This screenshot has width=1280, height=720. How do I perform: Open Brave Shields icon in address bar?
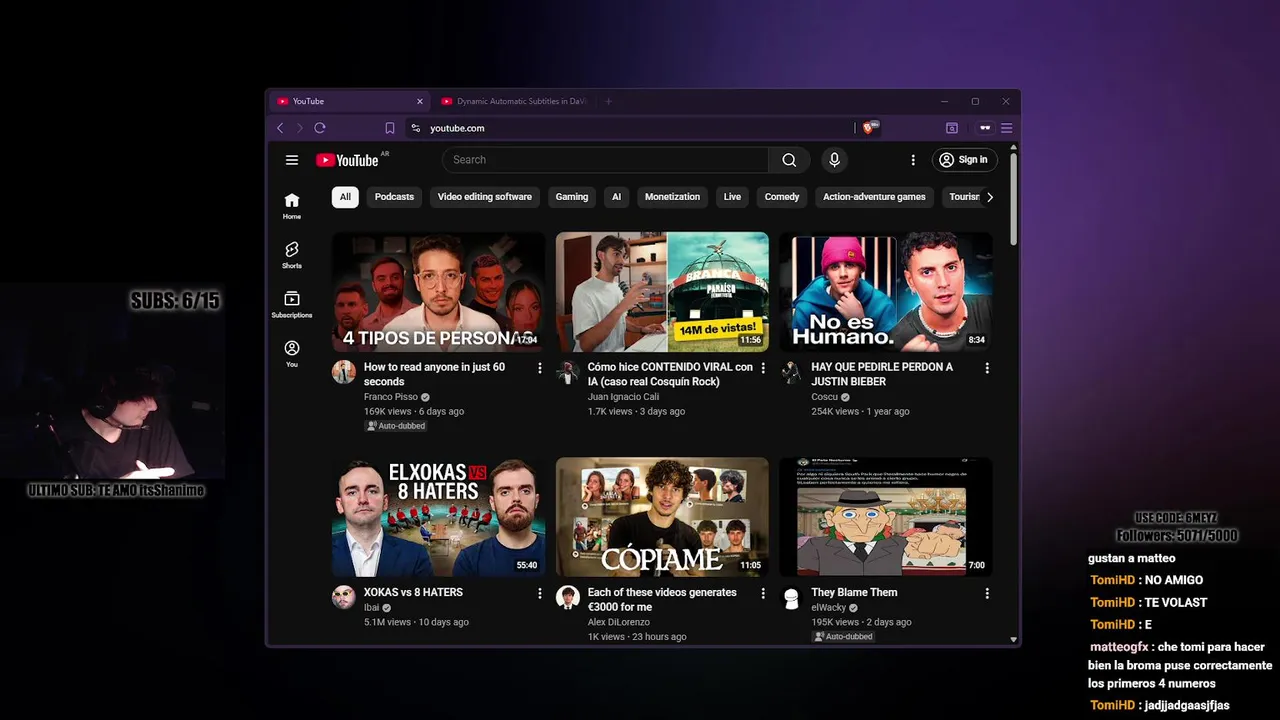tap(870, 127)
